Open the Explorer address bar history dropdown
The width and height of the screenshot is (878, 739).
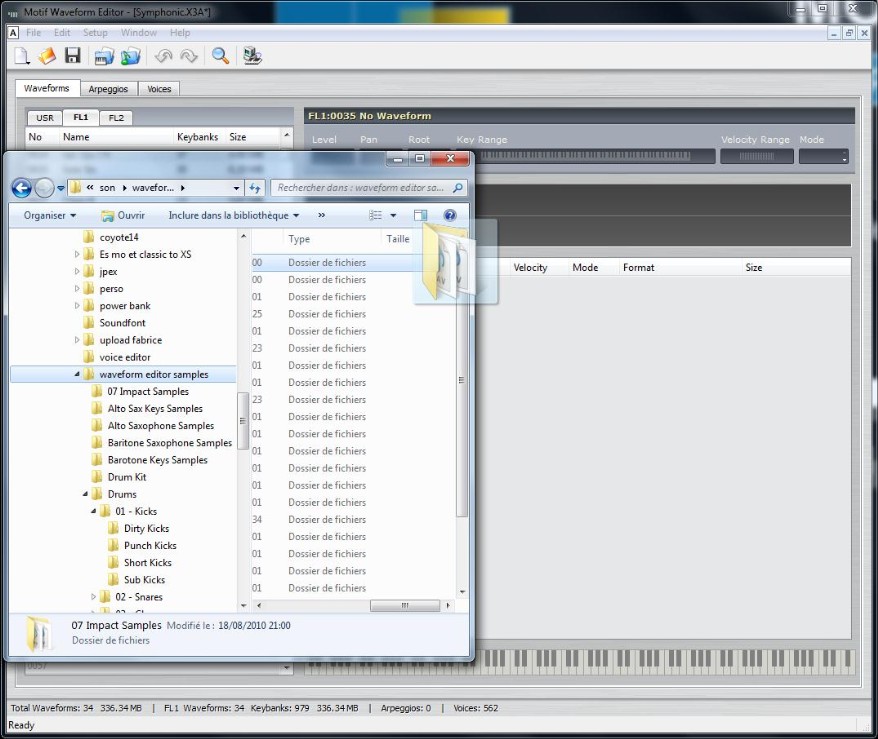[x=236, y=188]
